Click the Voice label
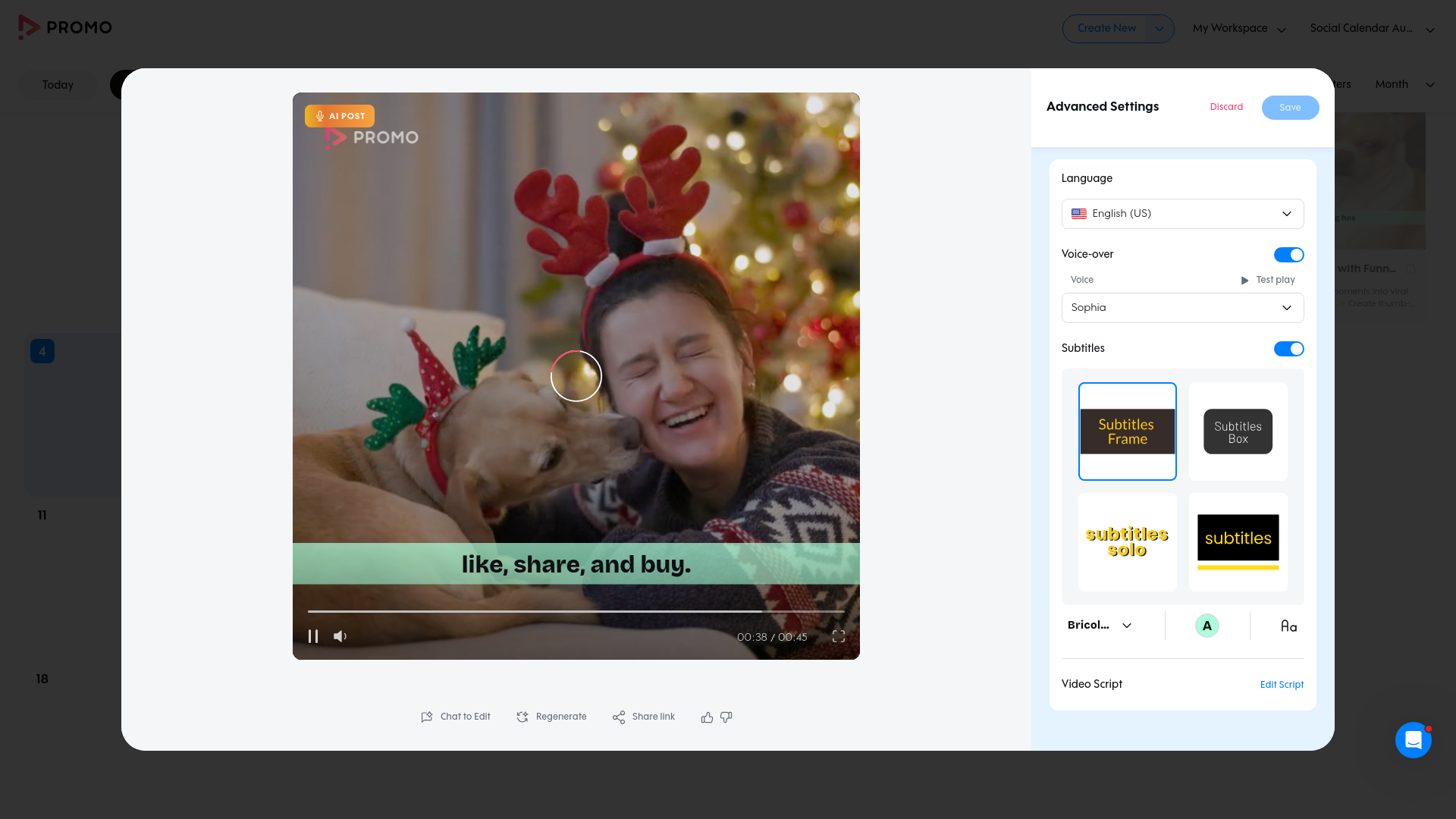The image size is (1456, 819). coord(1082,280)
